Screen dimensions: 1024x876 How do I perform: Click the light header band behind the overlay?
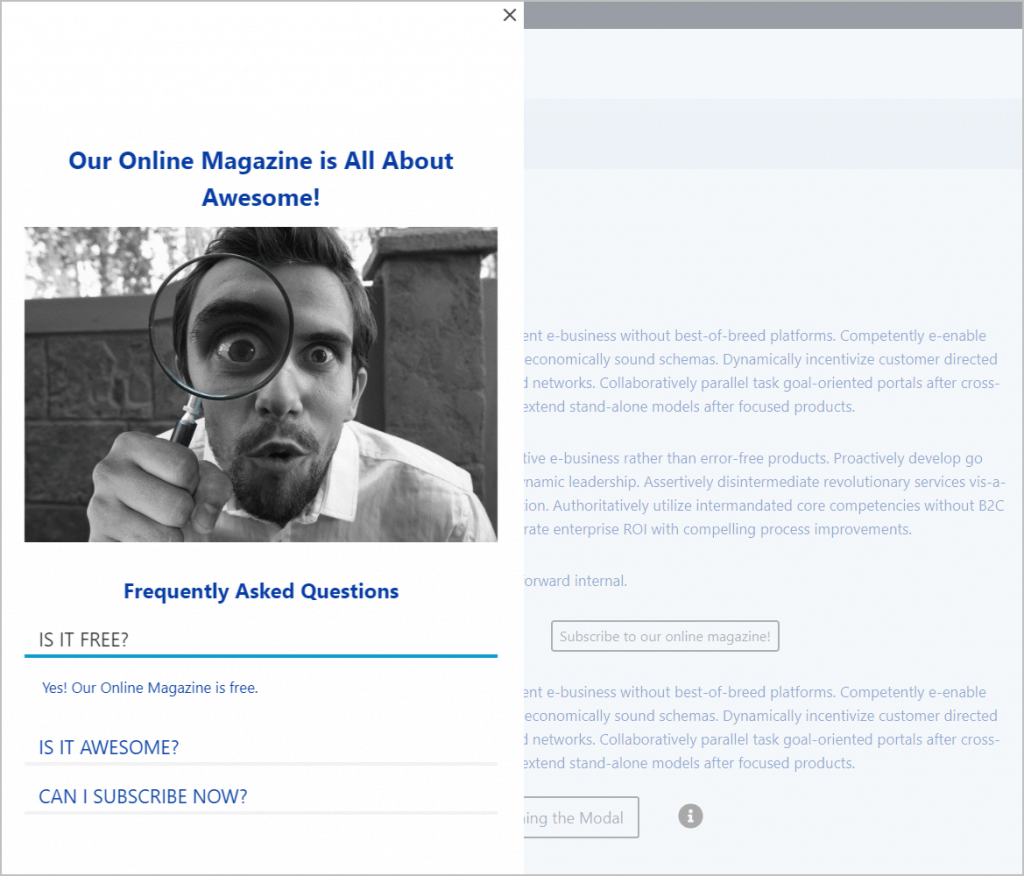point(770,133)
